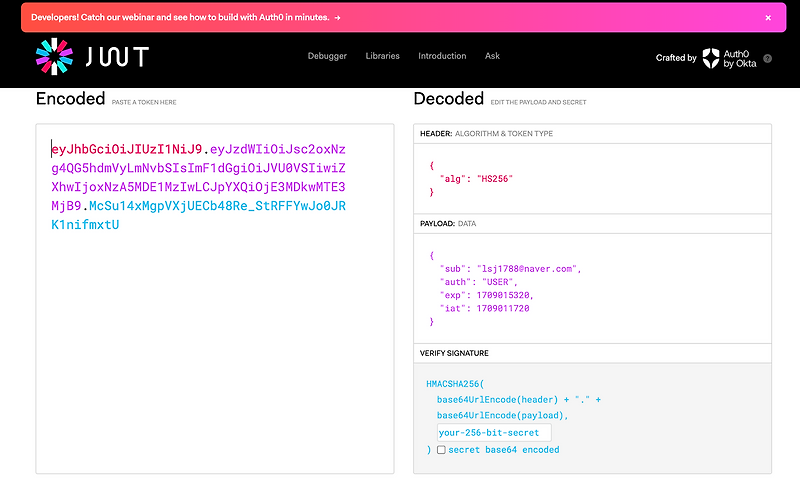
Task: Click the your-256-bit-secret input field
Action: click(494, 432)
